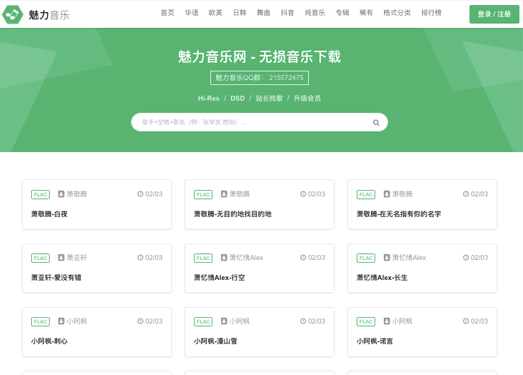Click FLAC badge on 萧忆情Alex-长生 card
Image resolution: width=523 pixels, height=375 pixels.
[x=366, y=258]
